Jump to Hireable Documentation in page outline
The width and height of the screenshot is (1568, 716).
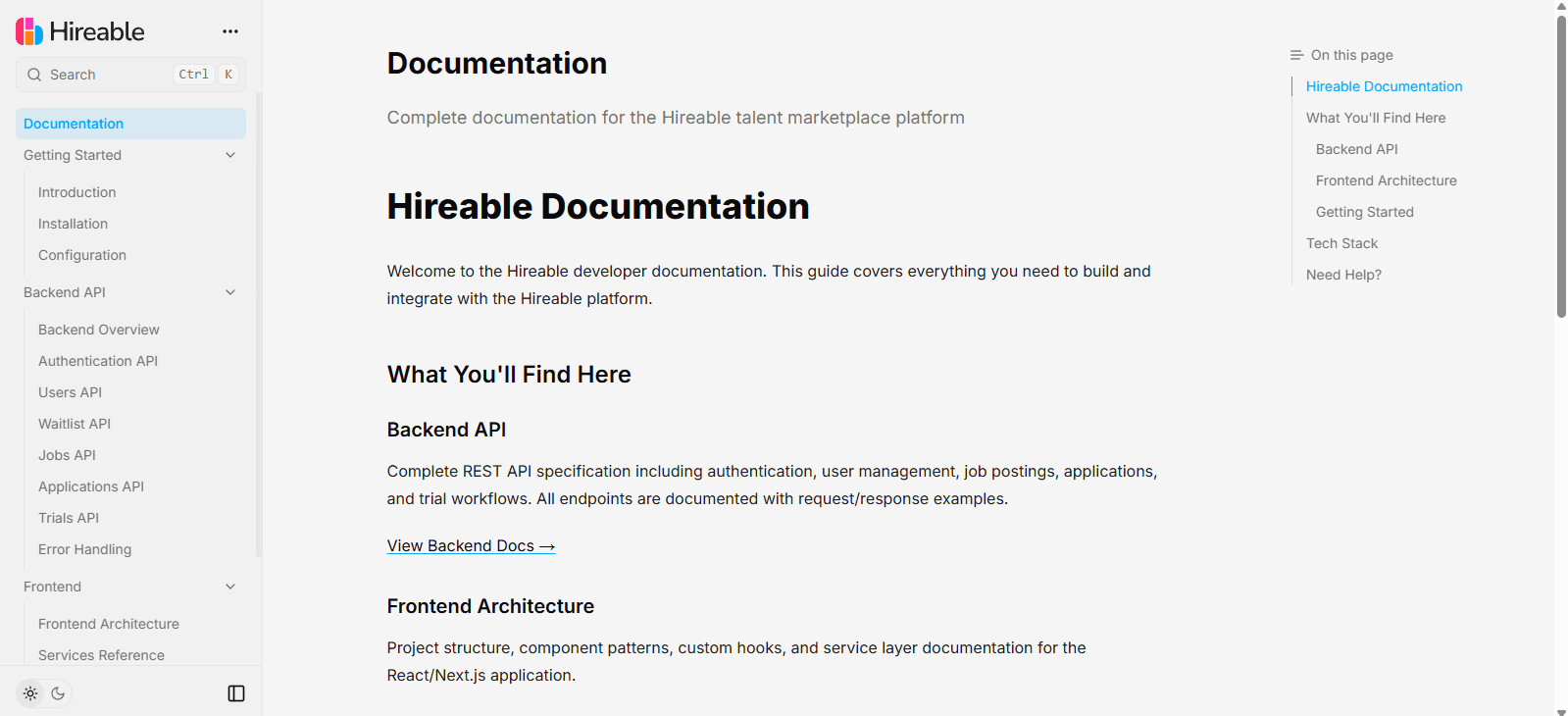pyautogui.click(x=1384, y=86)
